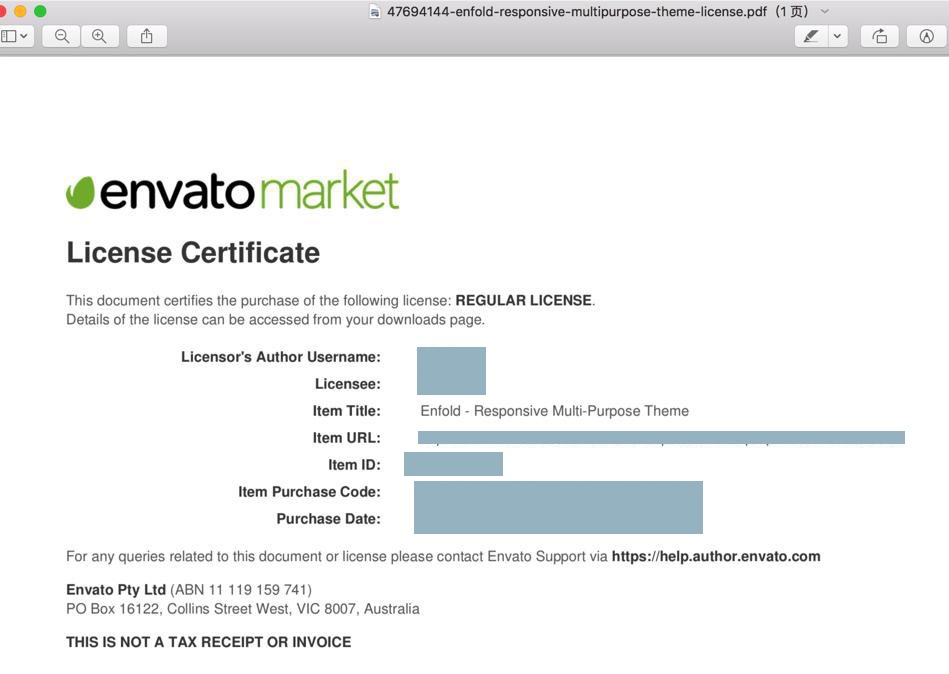The width and height of the screenshot is (949, 674).
Task: Click the Item Purchase Code label
Action: tap(309, 491)
